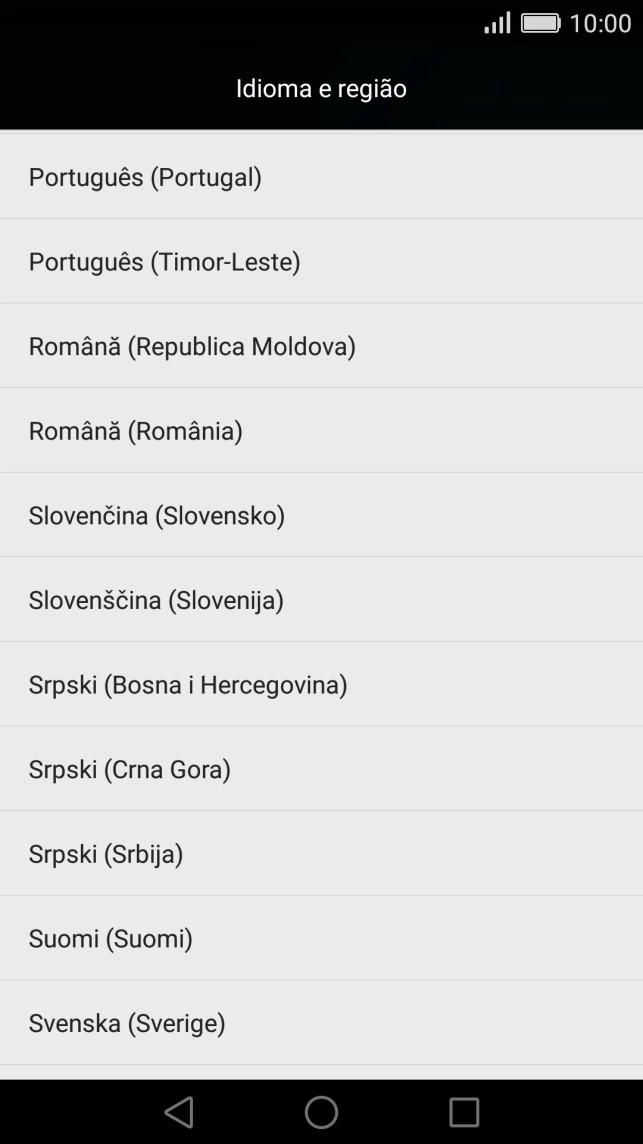This screenshot has width=643, height=1144.
Task: Tap the Android back navigation icon
Action: pyautogui.click(x=179, y=1111)
